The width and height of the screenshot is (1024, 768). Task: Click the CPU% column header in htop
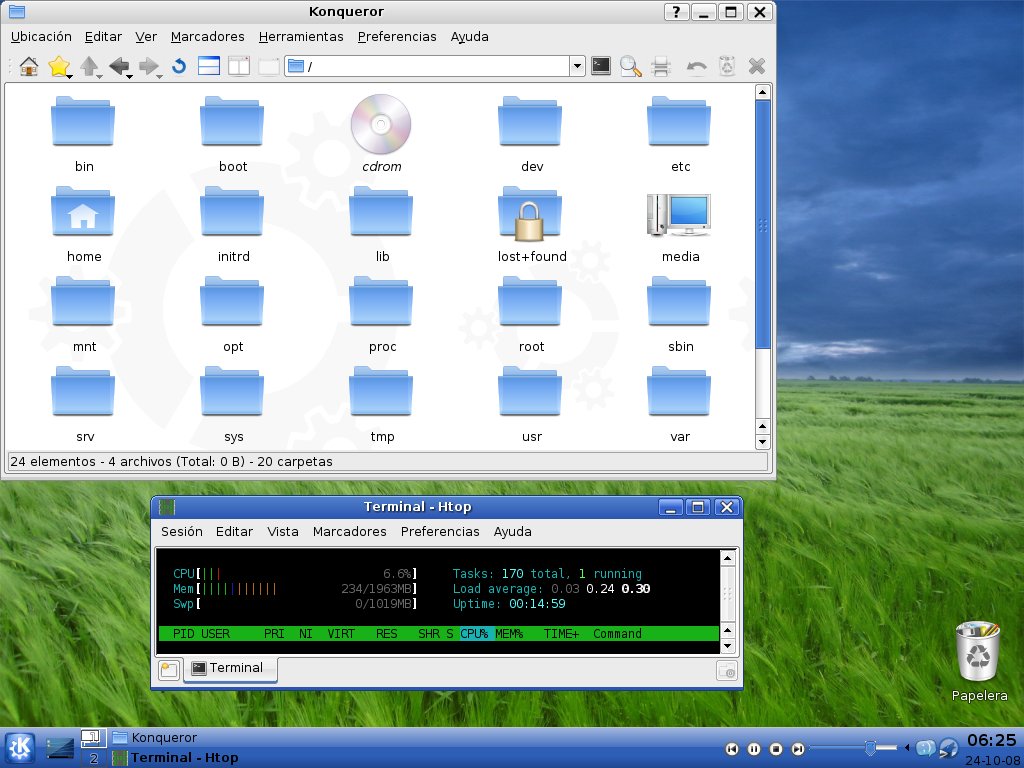click(x=475, y=633)
